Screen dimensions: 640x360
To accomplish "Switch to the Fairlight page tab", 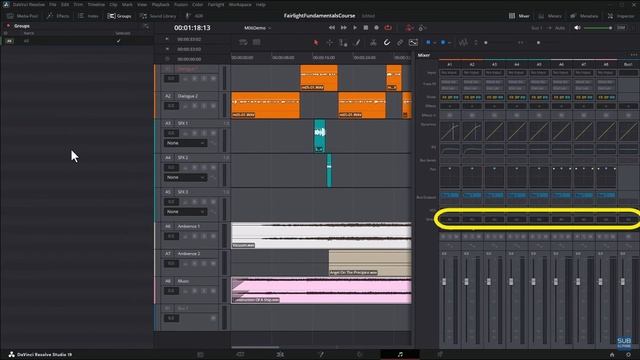I will tap(400, 354).
